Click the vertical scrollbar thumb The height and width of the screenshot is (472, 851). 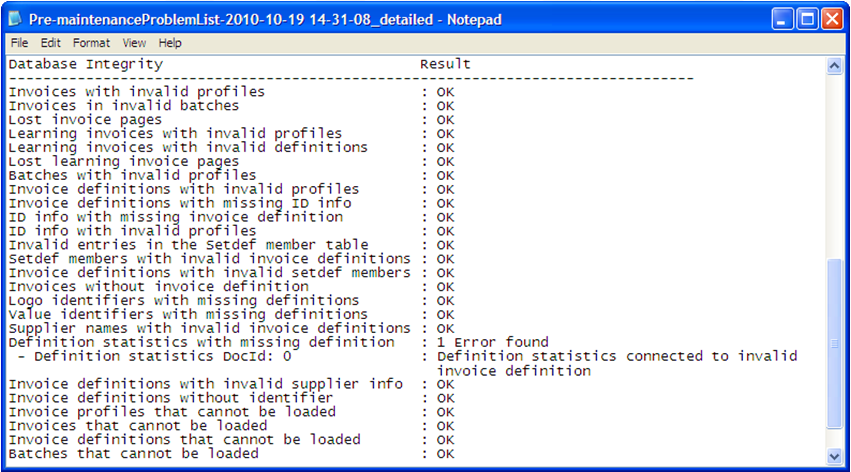click(834, 342)
